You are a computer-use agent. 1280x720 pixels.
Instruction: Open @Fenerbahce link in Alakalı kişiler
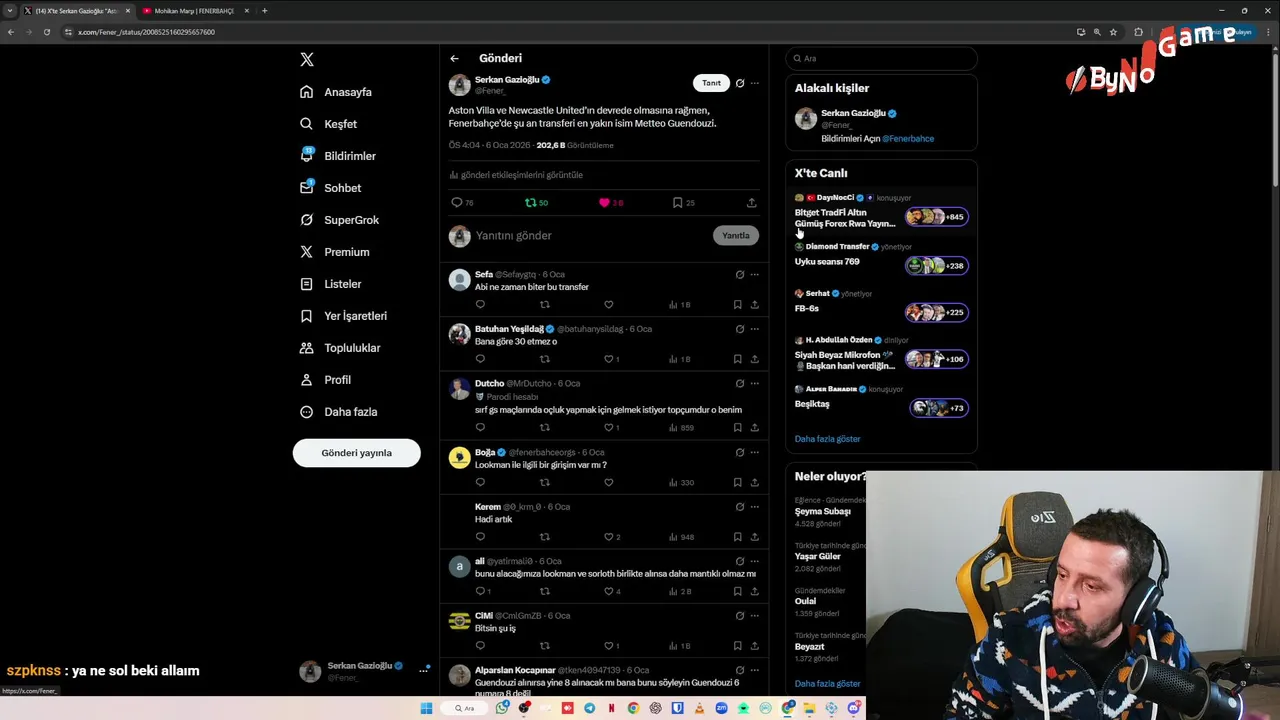(x=908, y=139)
